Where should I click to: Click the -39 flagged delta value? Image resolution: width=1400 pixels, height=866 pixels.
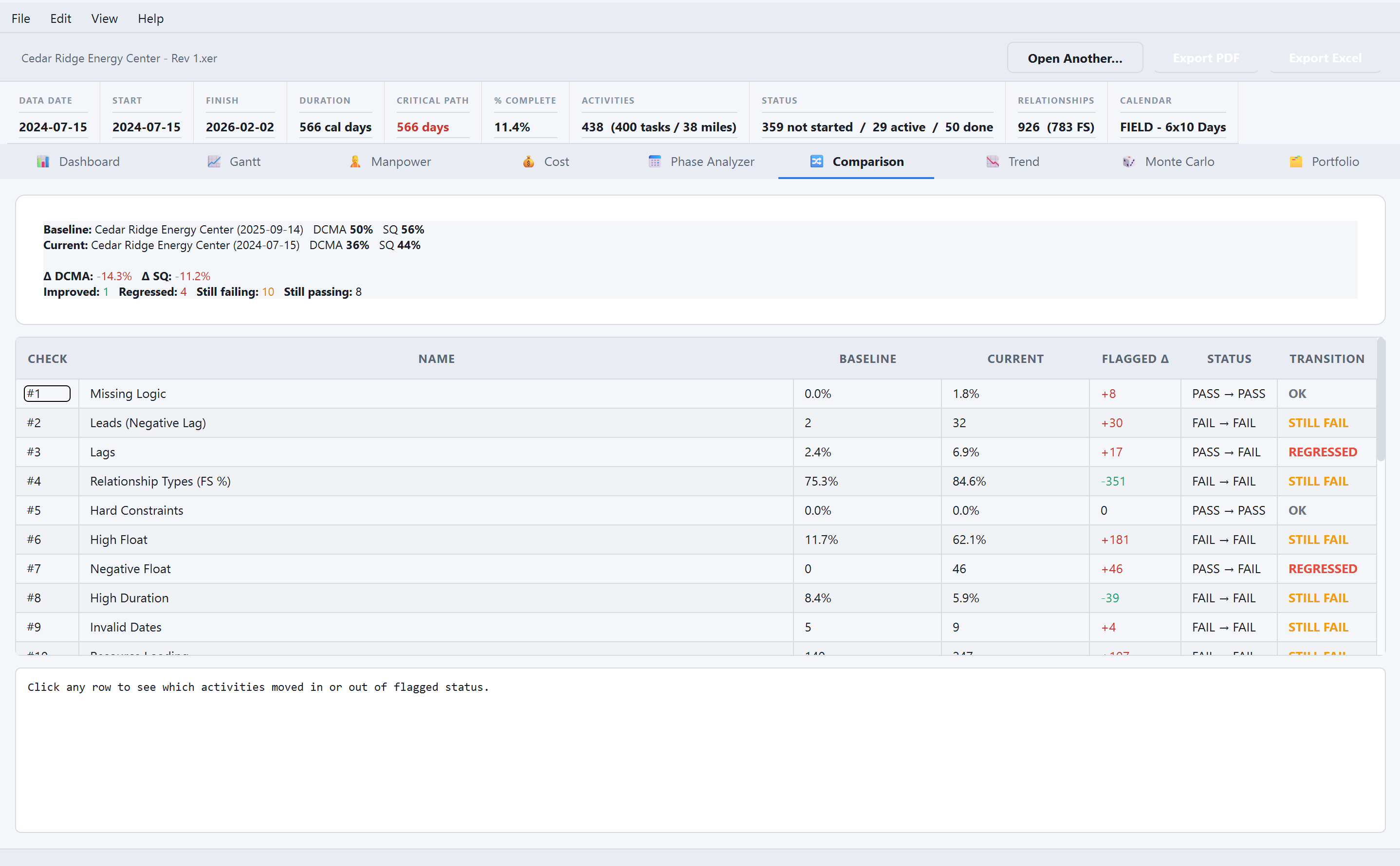pos(1110,598)
